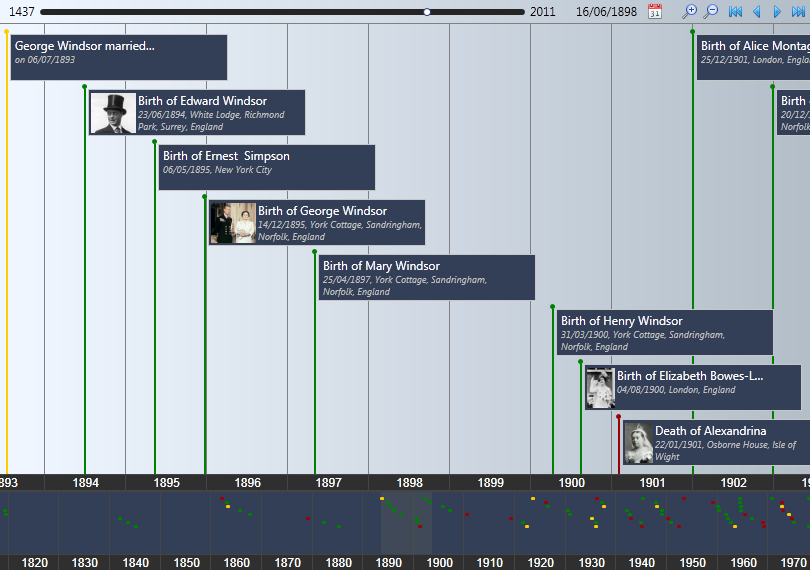
Task: Click the 1830 decade label in overview
Action: pos(85,562)
